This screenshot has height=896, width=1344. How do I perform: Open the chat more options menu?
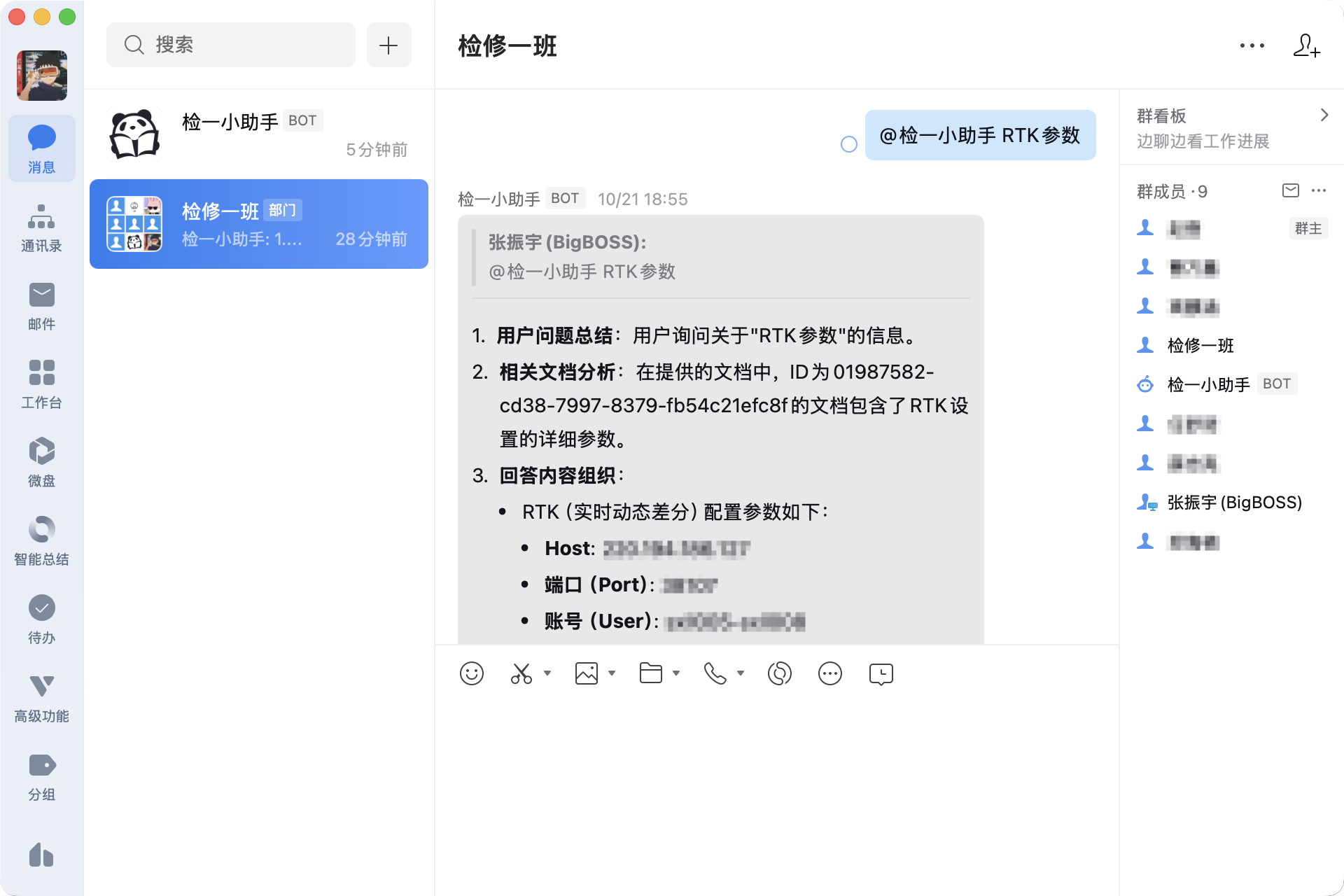(x=1251, y=45)
